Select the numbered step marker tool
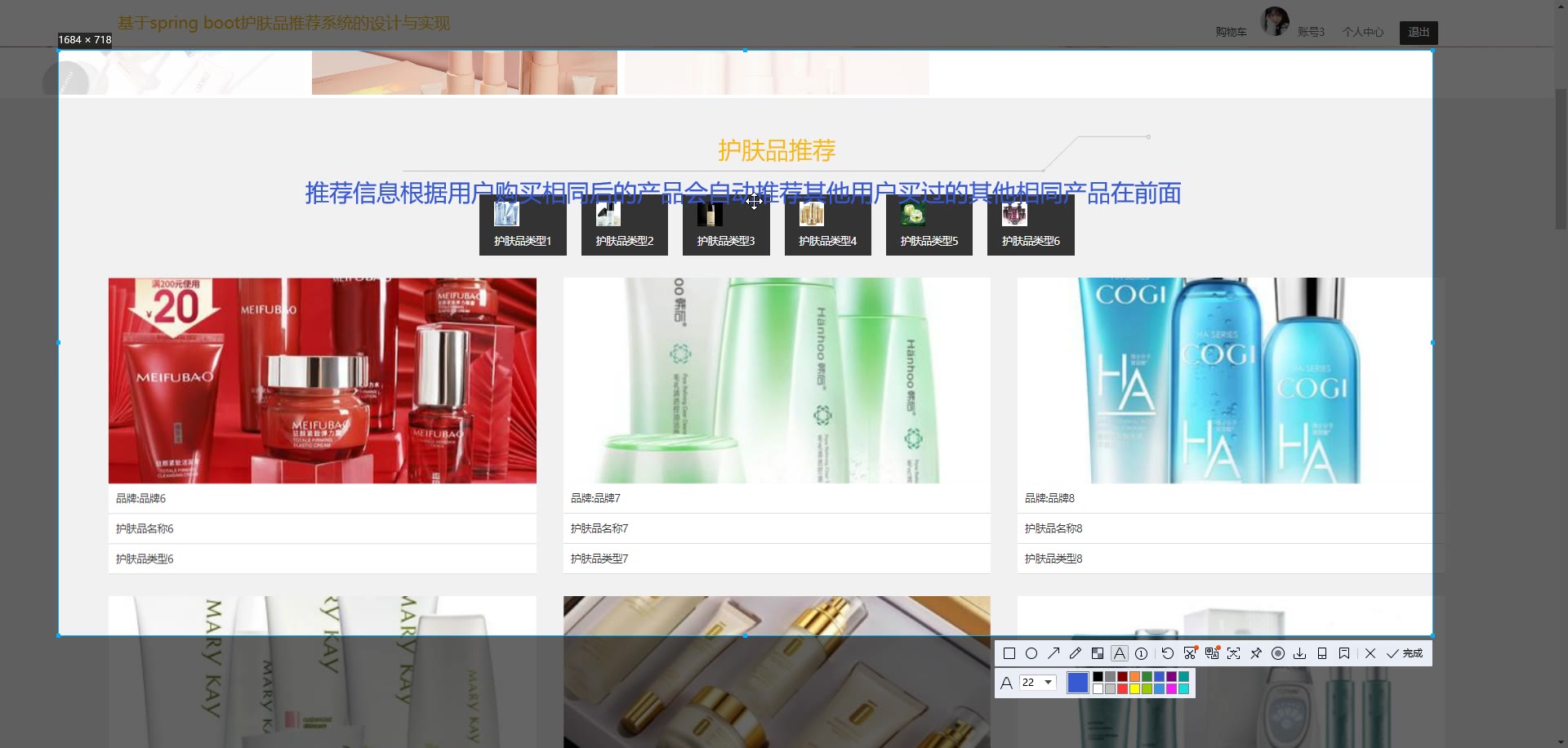Viewport: 1568px width, 748px height. click(x=1142, y=653)
